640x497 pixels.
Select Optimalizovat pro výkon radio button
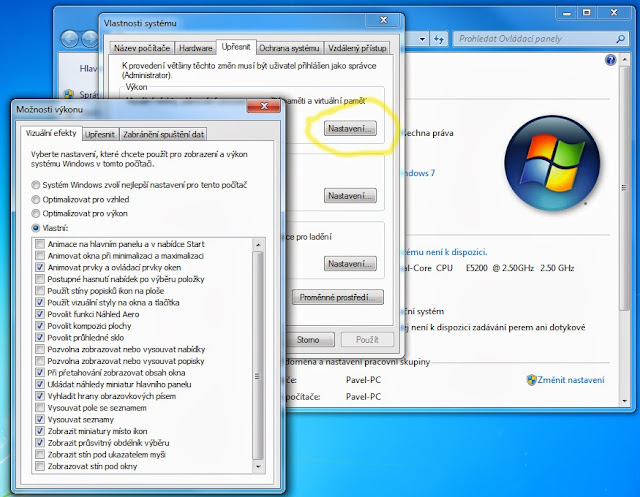point(36,213)
